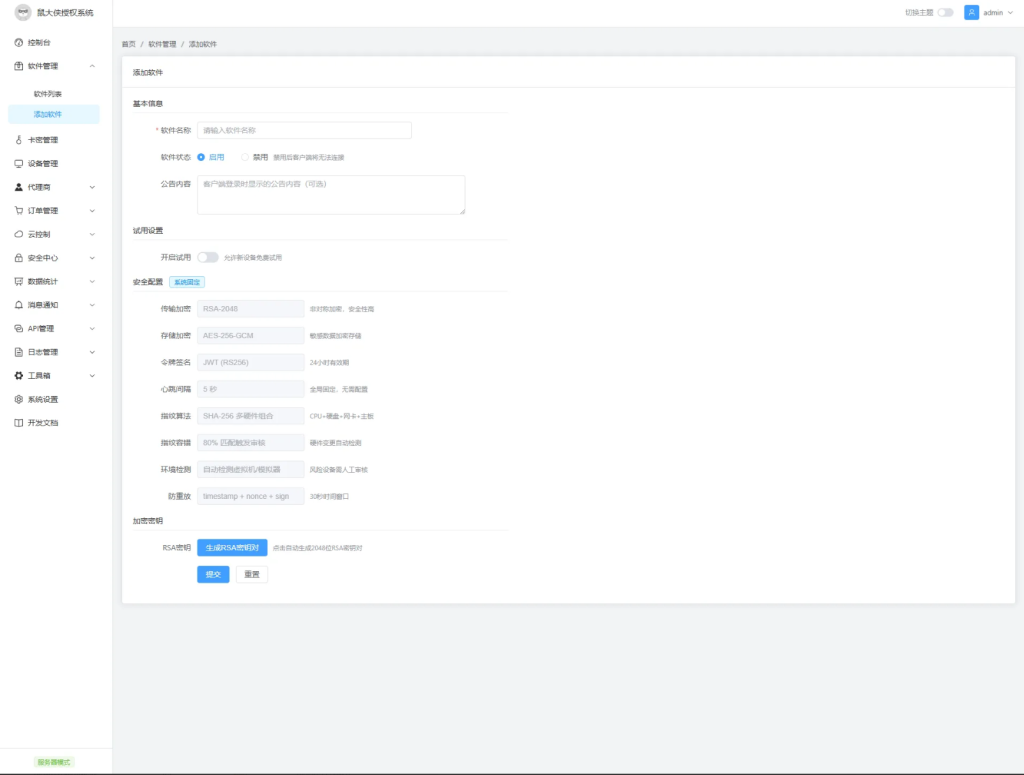Screen dimensions: 1024x775
Task: Toggle the 切换主题 theme switch
Action: [945, 13]
